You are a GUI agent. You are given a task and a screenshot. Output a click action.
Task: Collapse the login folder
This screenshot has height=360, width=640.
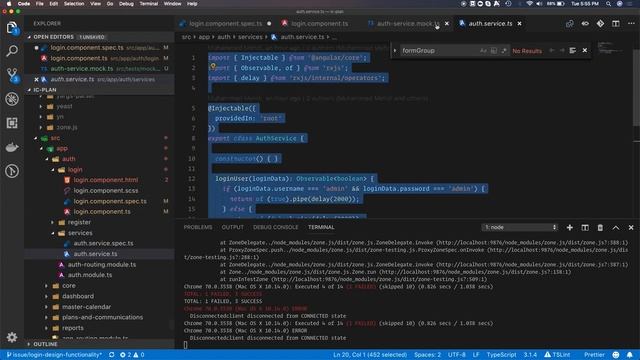pos(75,169)
